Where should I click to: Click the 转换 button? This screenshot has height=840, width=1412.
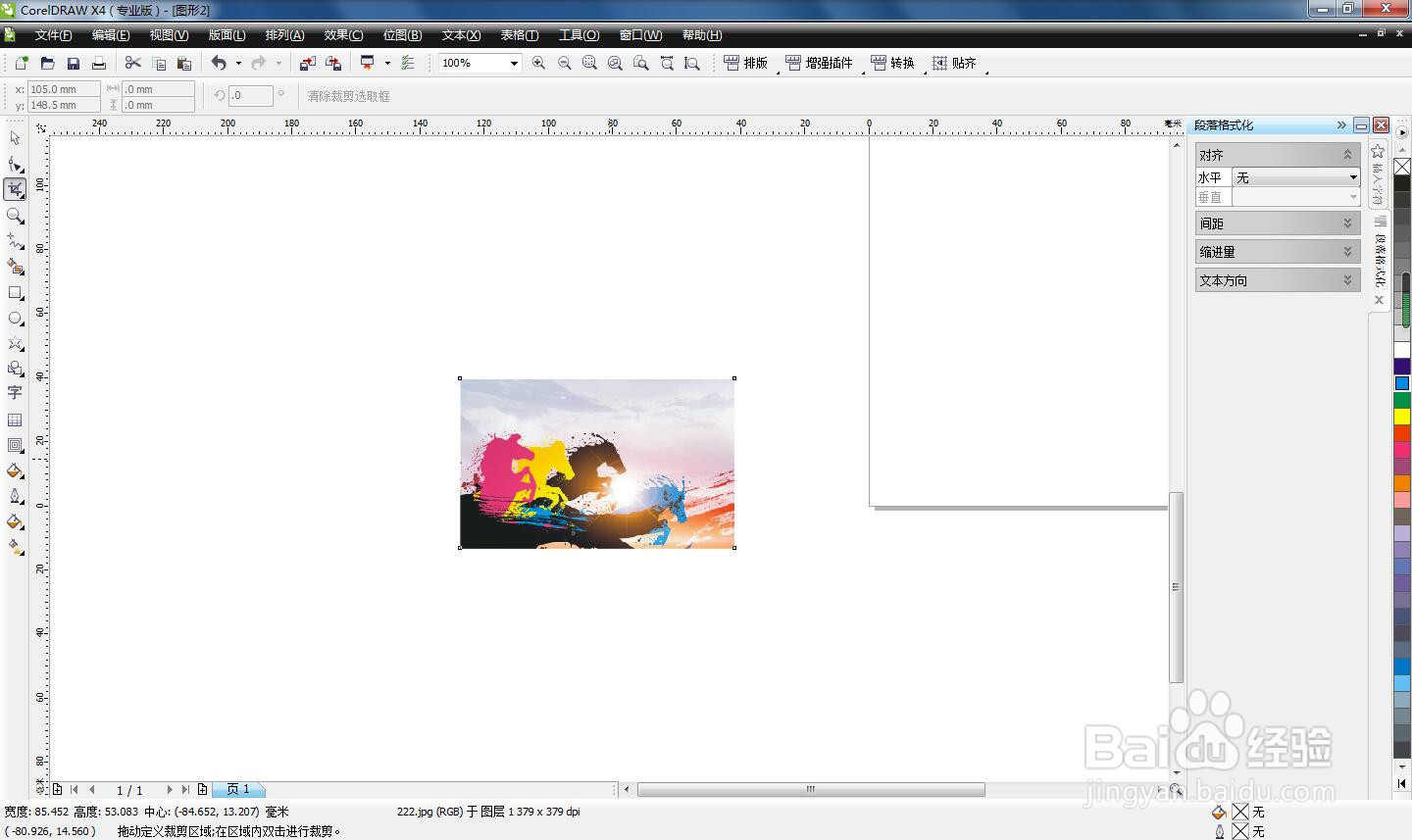pyautogui.click(x=892, y=63)
